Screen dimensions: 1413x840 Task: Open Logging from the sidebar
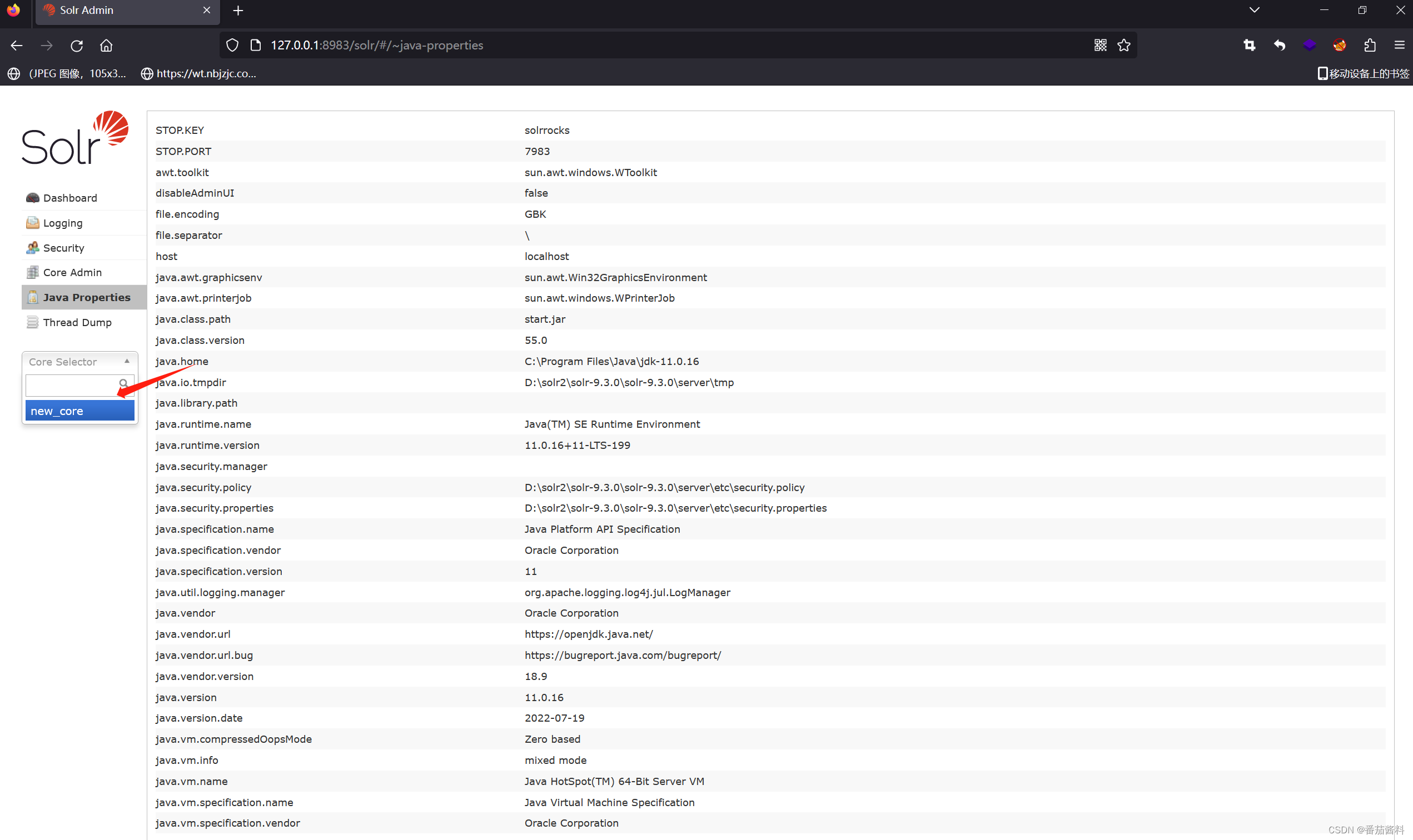point(62,223)
